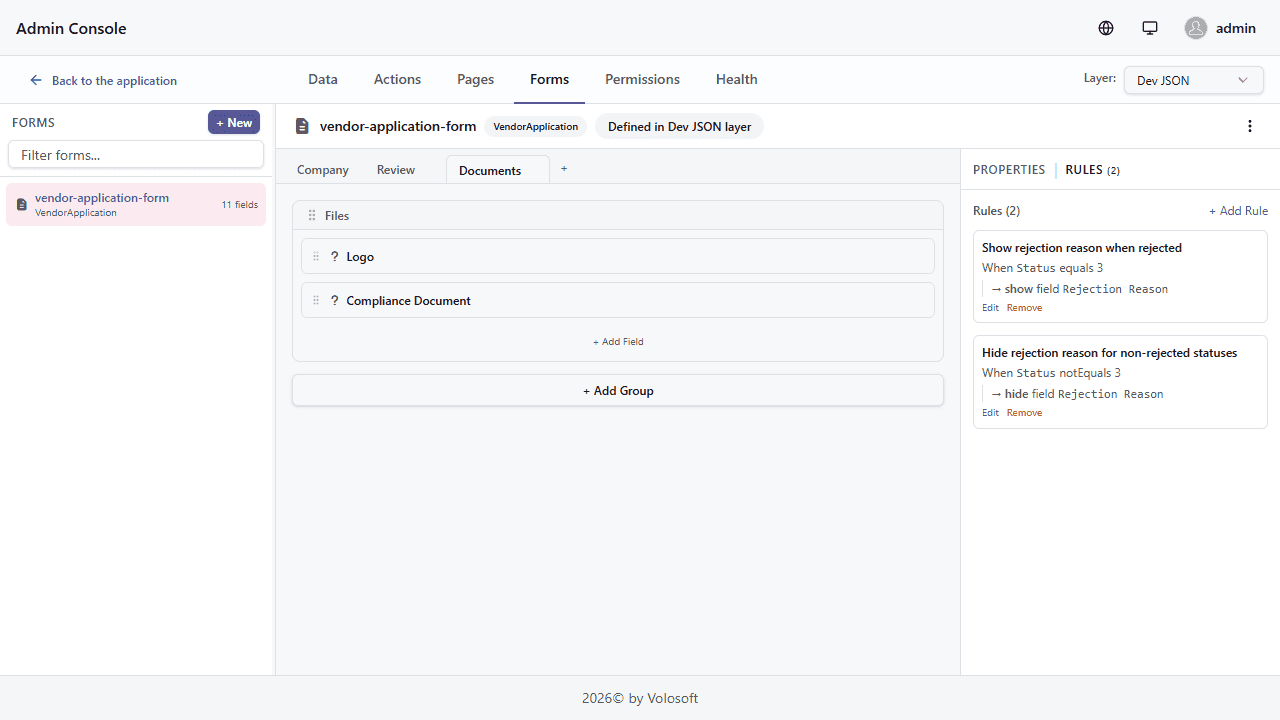Select vendor-application-form in forms list

[x=136, y=204]
